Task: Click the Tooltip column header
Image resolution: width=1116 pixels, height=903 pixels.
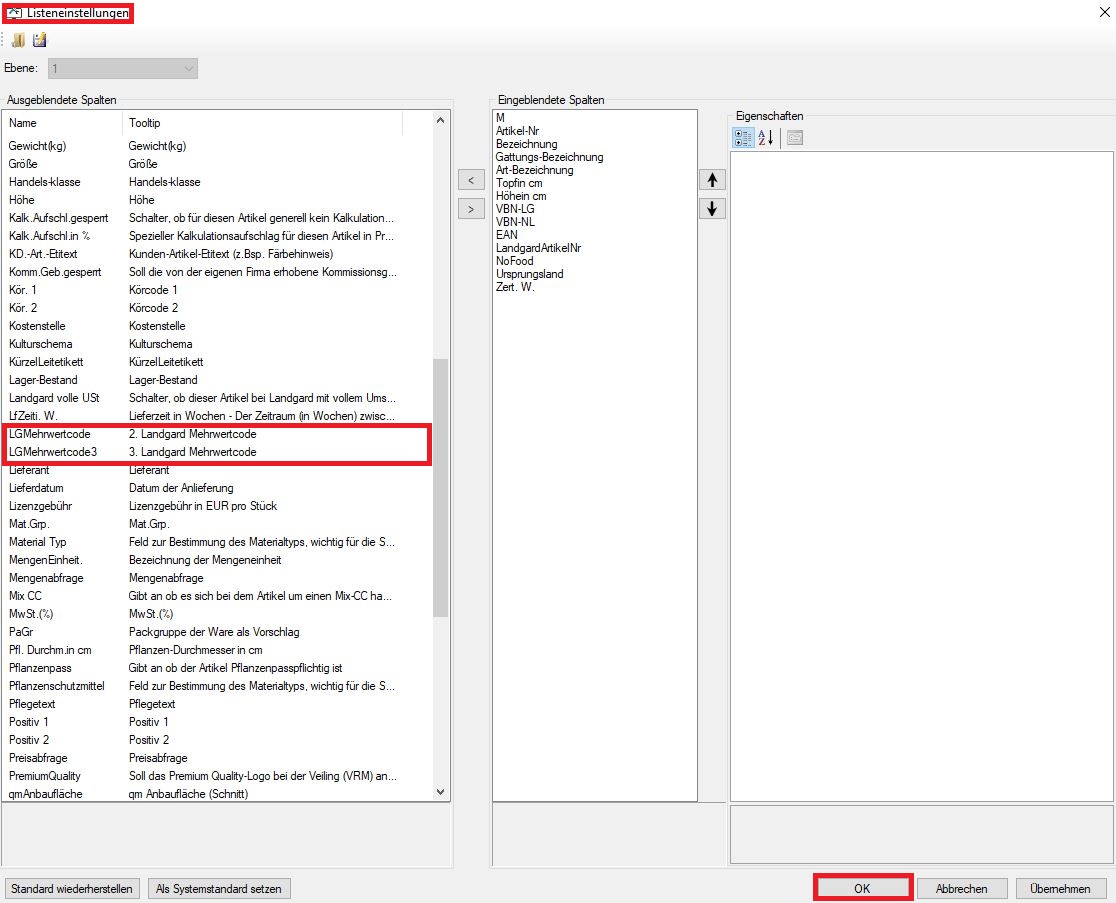Action: coord(262,123)
